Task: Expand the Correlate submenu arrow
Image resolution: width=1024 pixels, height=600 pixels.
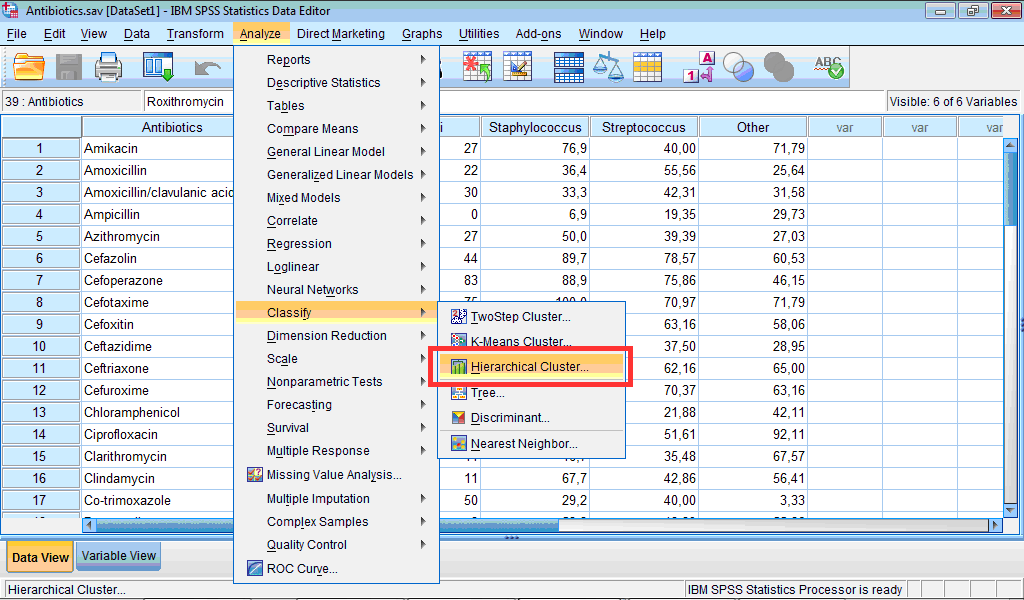Action: tap(423, 221)
